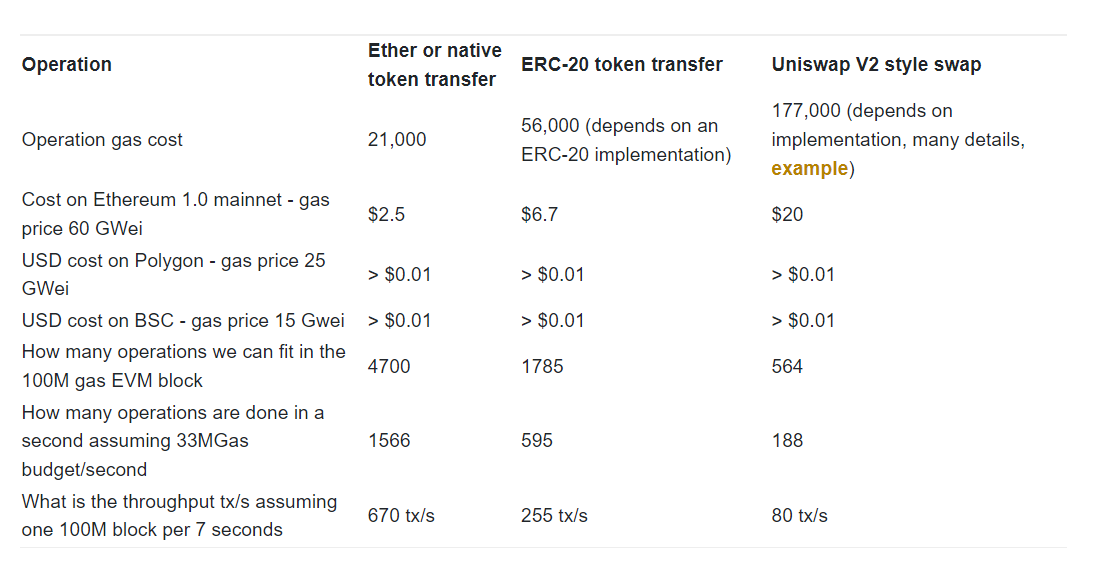Viewport: 1093px width, 567px height.
Task: Select the 670 tx/s throughput cell
Action: coord(401,515)
